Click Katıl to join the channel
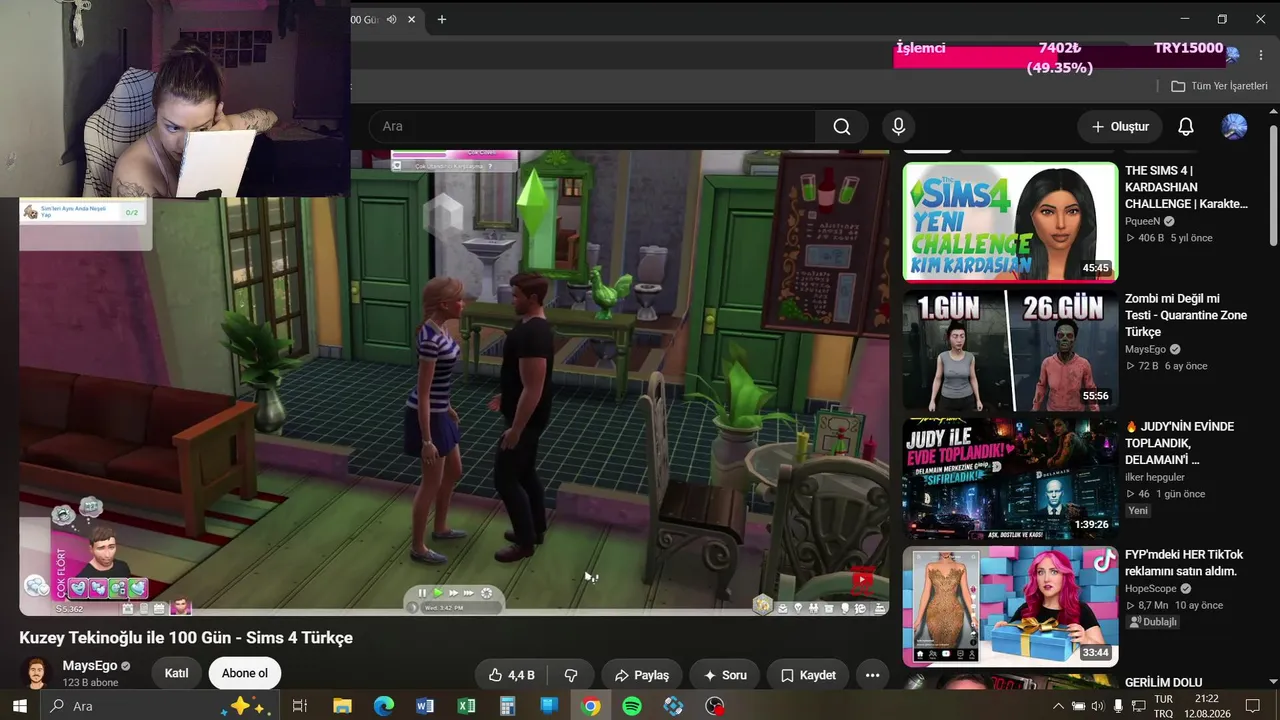1280x720 pixels. 176,673
